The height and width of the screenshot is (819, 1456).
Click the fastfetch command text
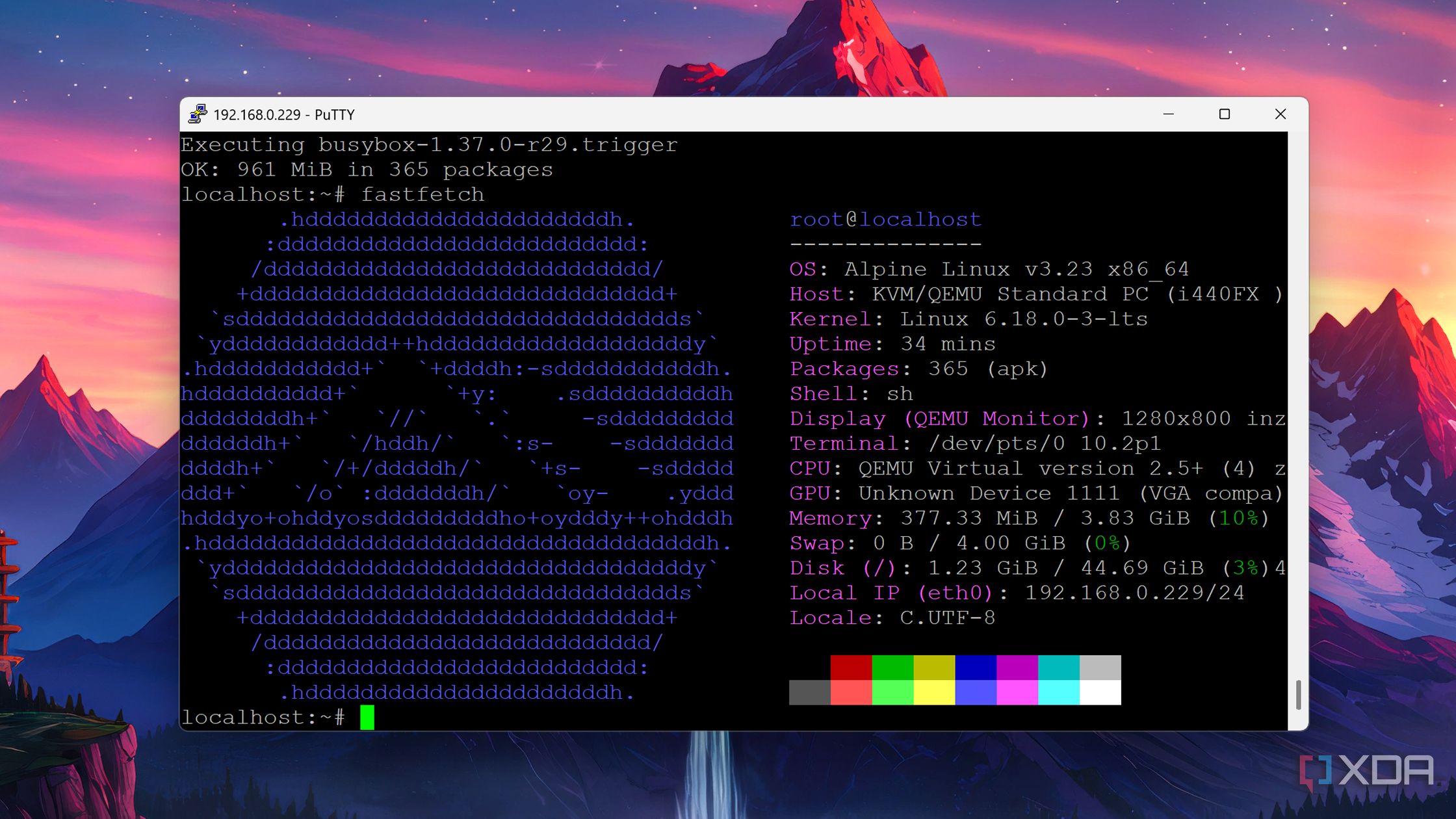tap(422, 194)
